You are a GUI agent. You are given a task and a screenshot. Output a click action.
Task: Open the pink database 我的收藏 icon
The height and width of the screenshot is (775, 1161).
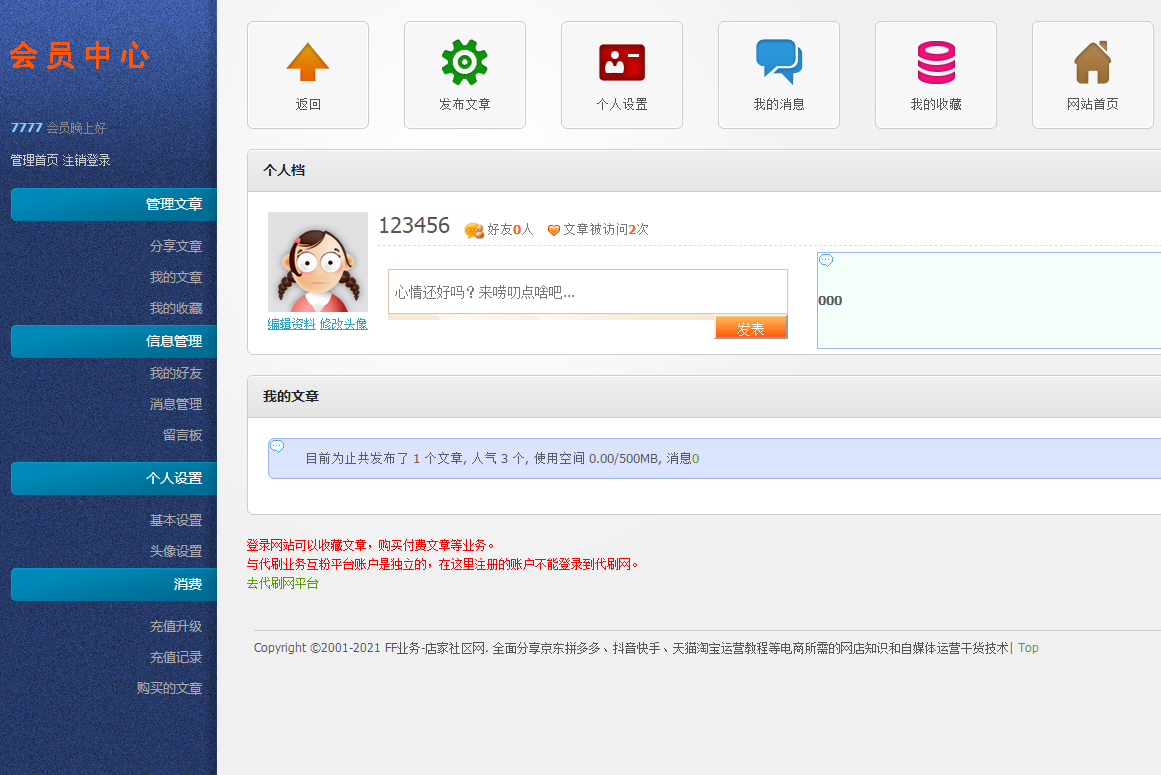[x=936, y=62]
